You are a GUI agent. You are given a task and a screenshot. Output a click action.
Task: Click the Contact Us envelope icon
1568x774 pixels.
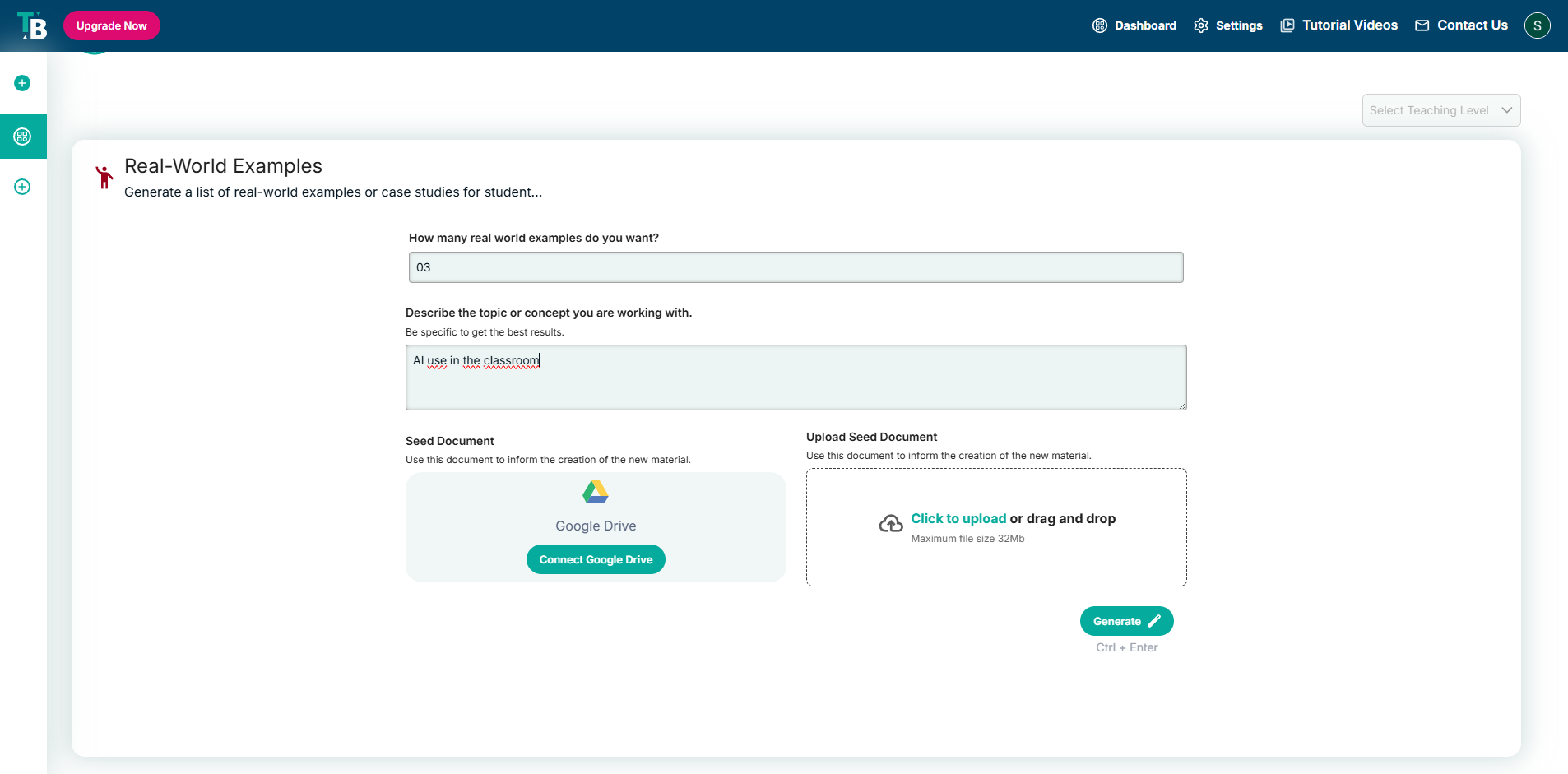point(1422,25)
